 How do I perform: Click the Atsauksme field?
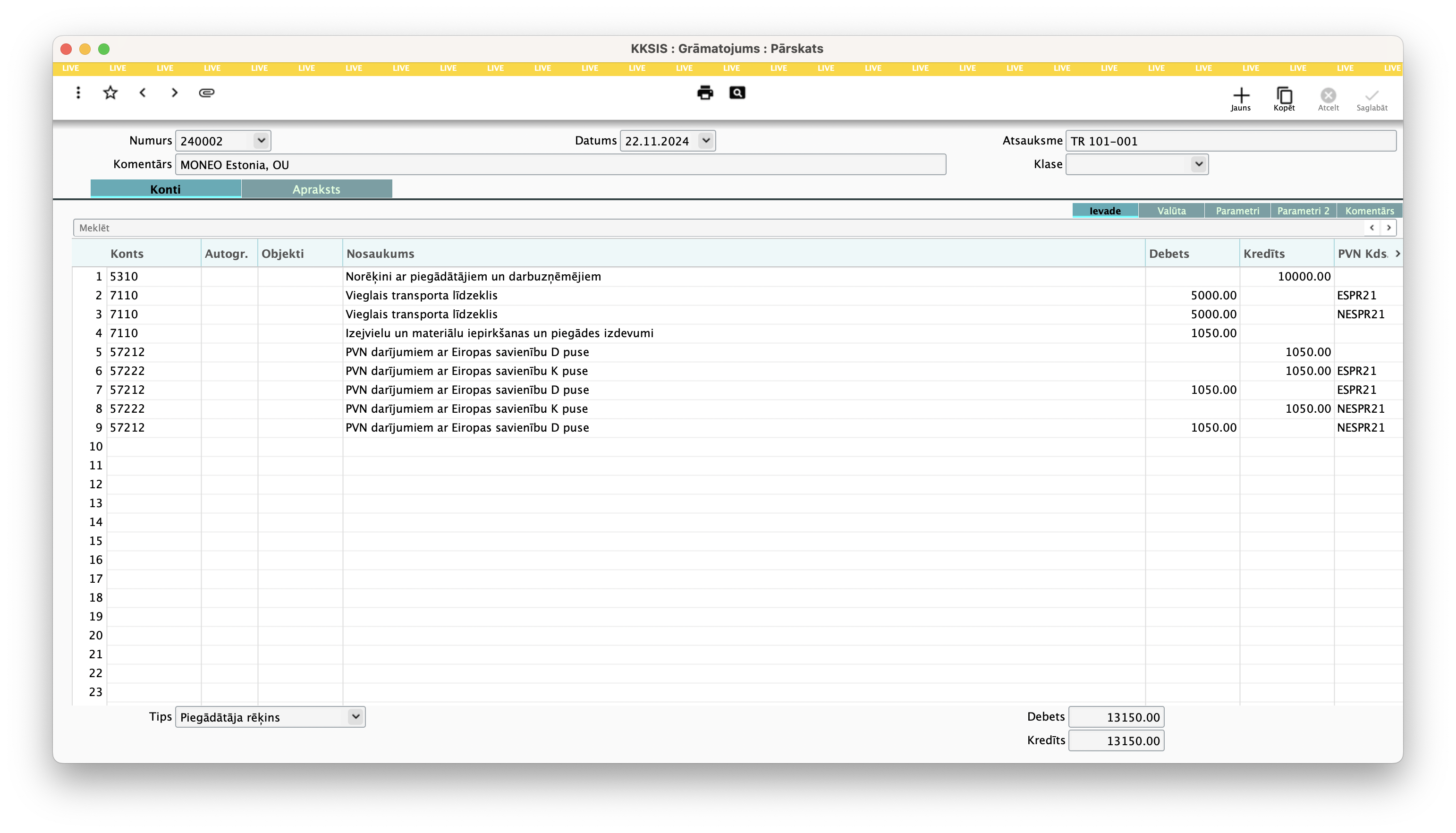(x=1230, y=141)
